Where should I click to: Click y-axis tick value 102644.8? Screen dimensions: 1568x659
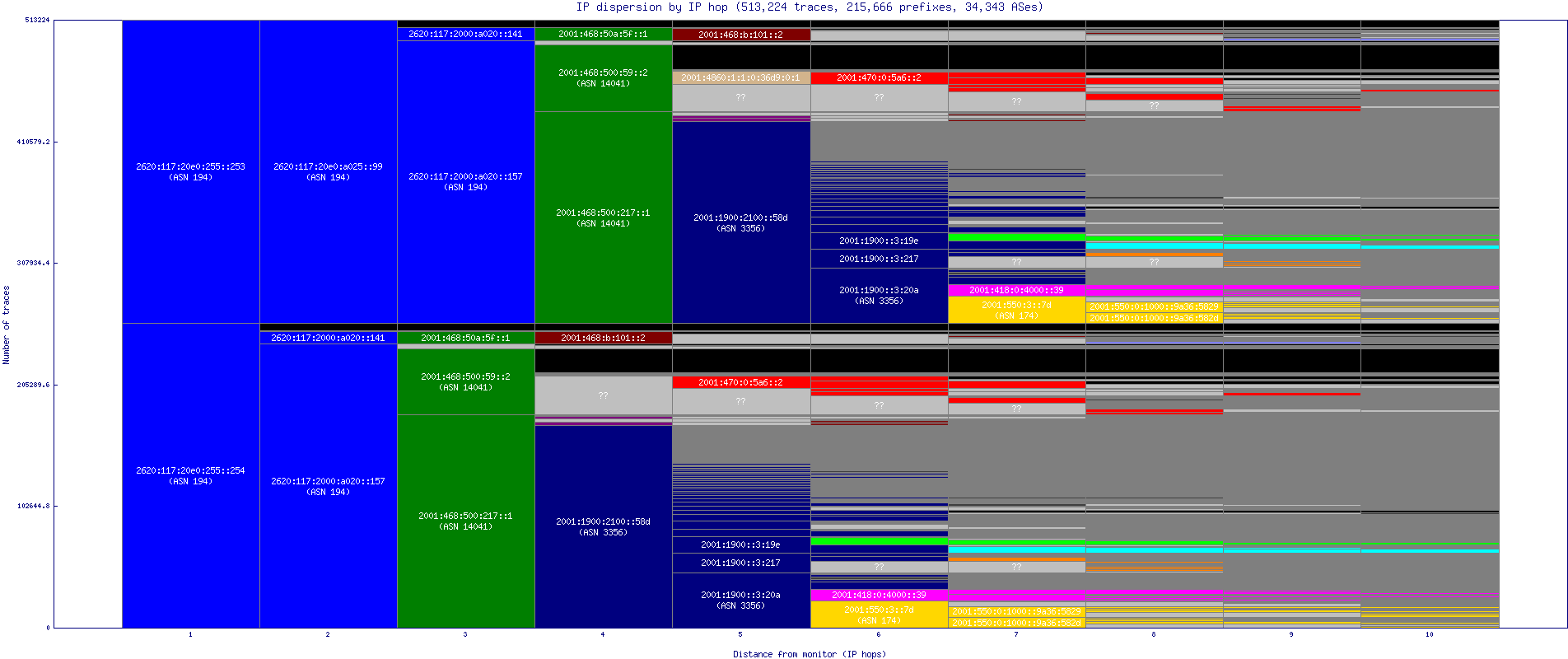33,506
